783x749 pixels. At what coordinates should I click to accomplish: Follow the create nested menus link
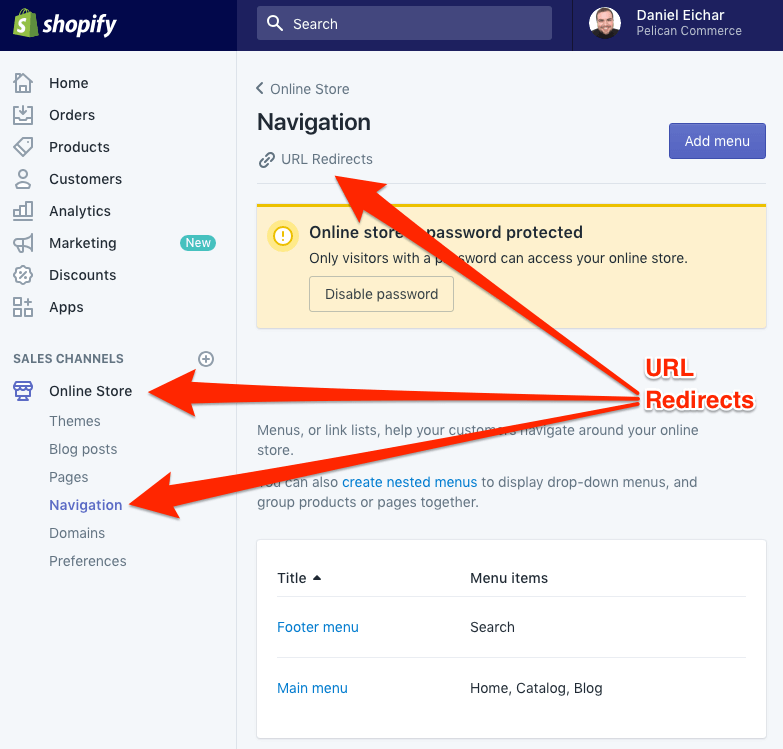[409, 482]
